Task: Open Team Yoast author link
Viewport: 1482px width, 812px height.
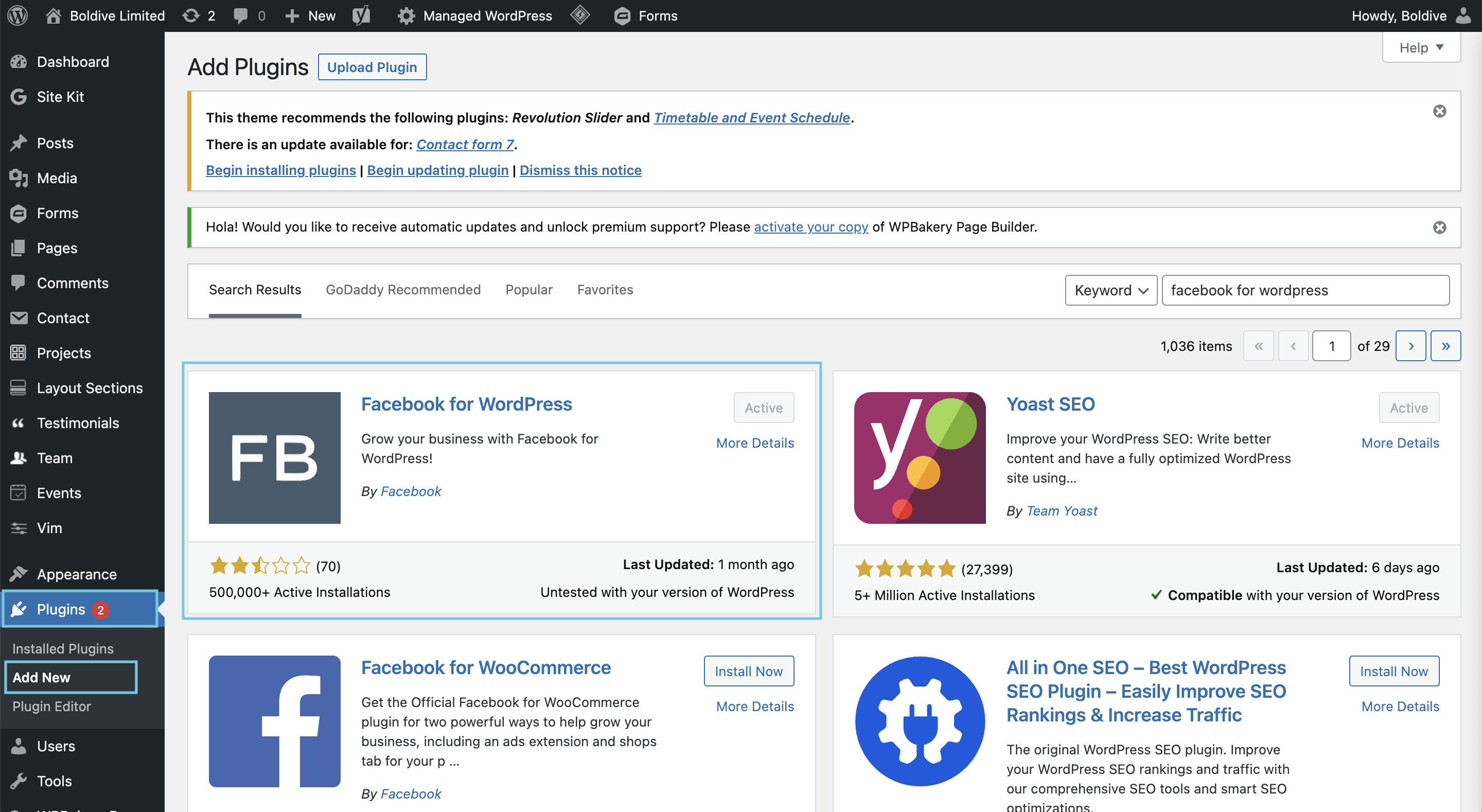Action: 1062,510
